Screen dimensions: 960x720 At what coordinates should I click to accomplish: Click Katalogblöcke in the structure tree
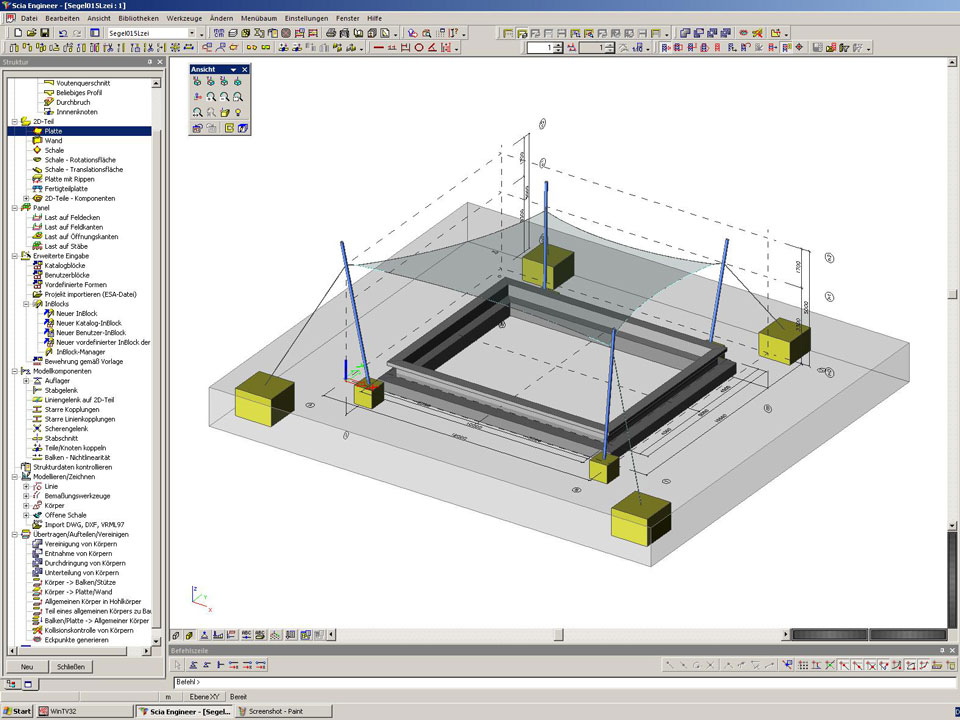point(66,265)
